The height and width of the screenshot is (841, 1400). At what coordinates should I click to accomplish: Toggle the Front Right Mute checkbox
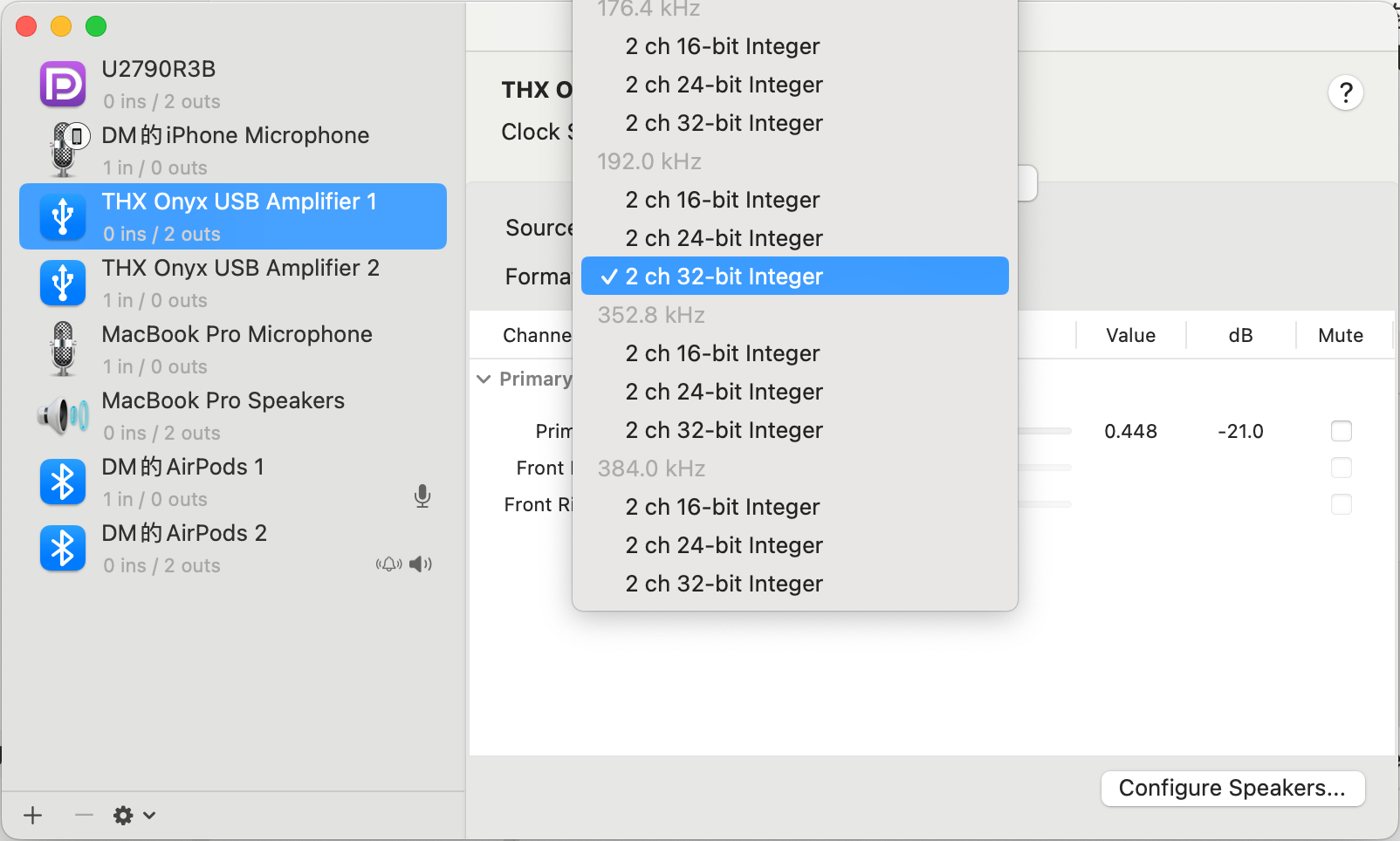click(x=1342, y=504)
